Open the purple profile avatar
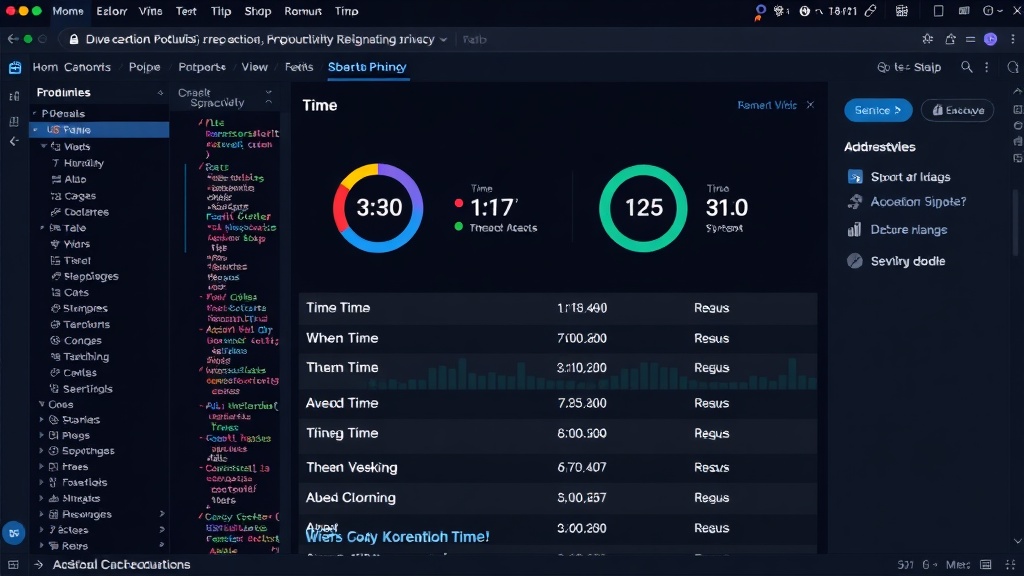Image resolution: width=1024 pixels, height=576 pixels. pos(991,39)
